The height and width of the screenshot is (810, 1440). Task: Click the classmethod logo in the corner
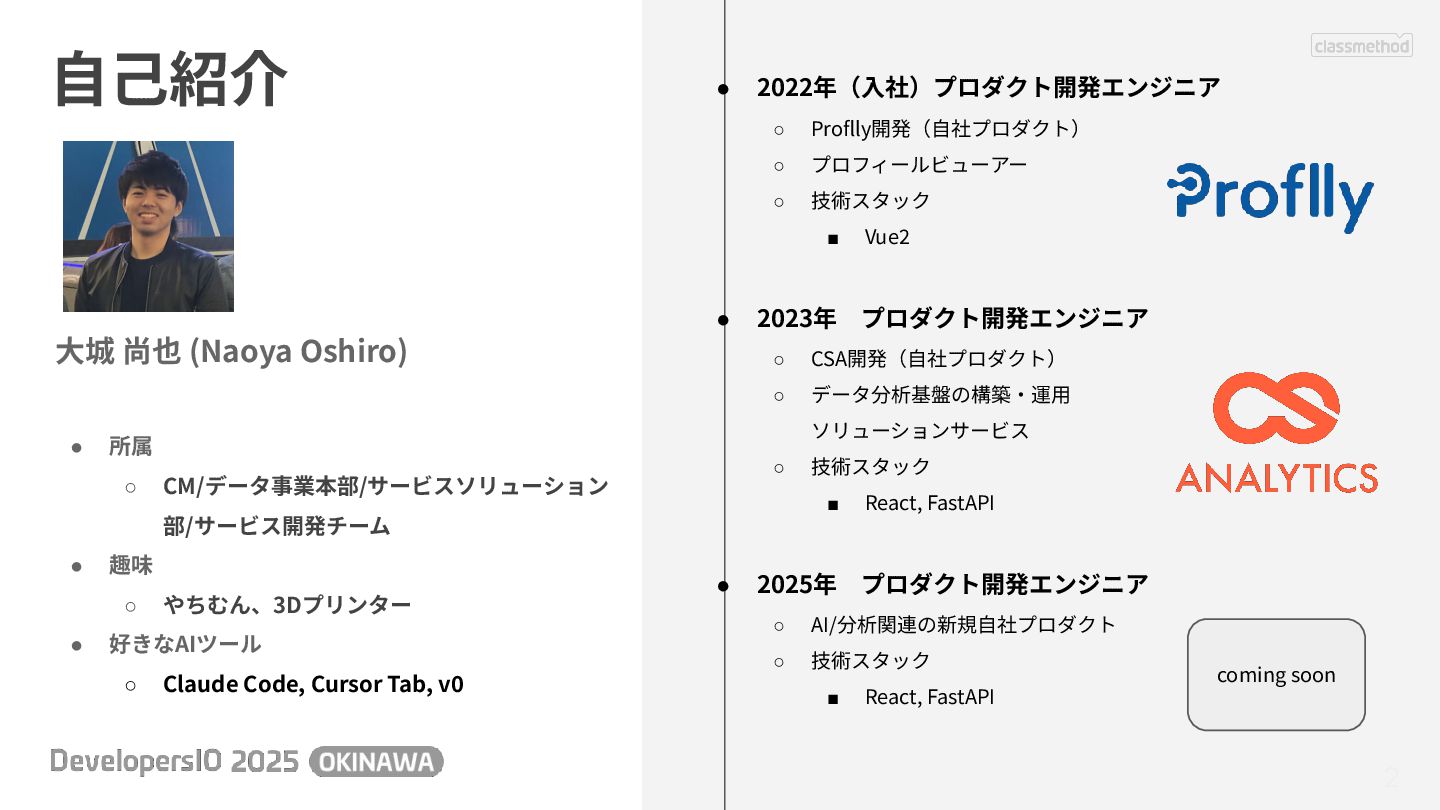(1362, 45)
